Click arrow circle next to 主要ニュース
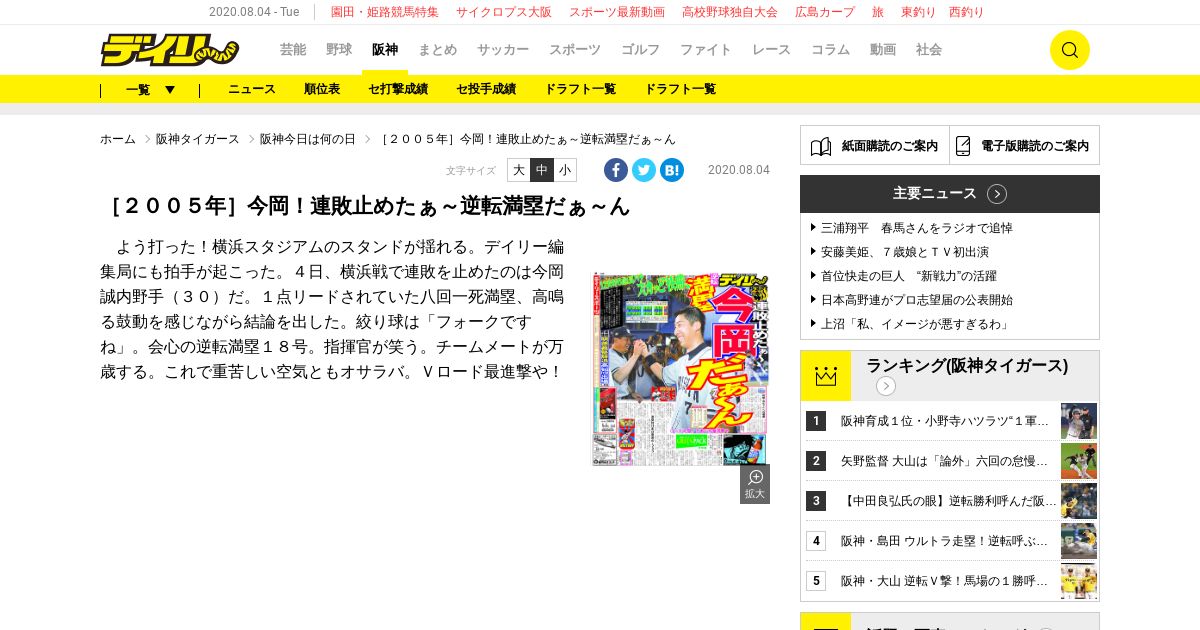The height and width of the screenshot is (630, 1200). tap(997, 194)
